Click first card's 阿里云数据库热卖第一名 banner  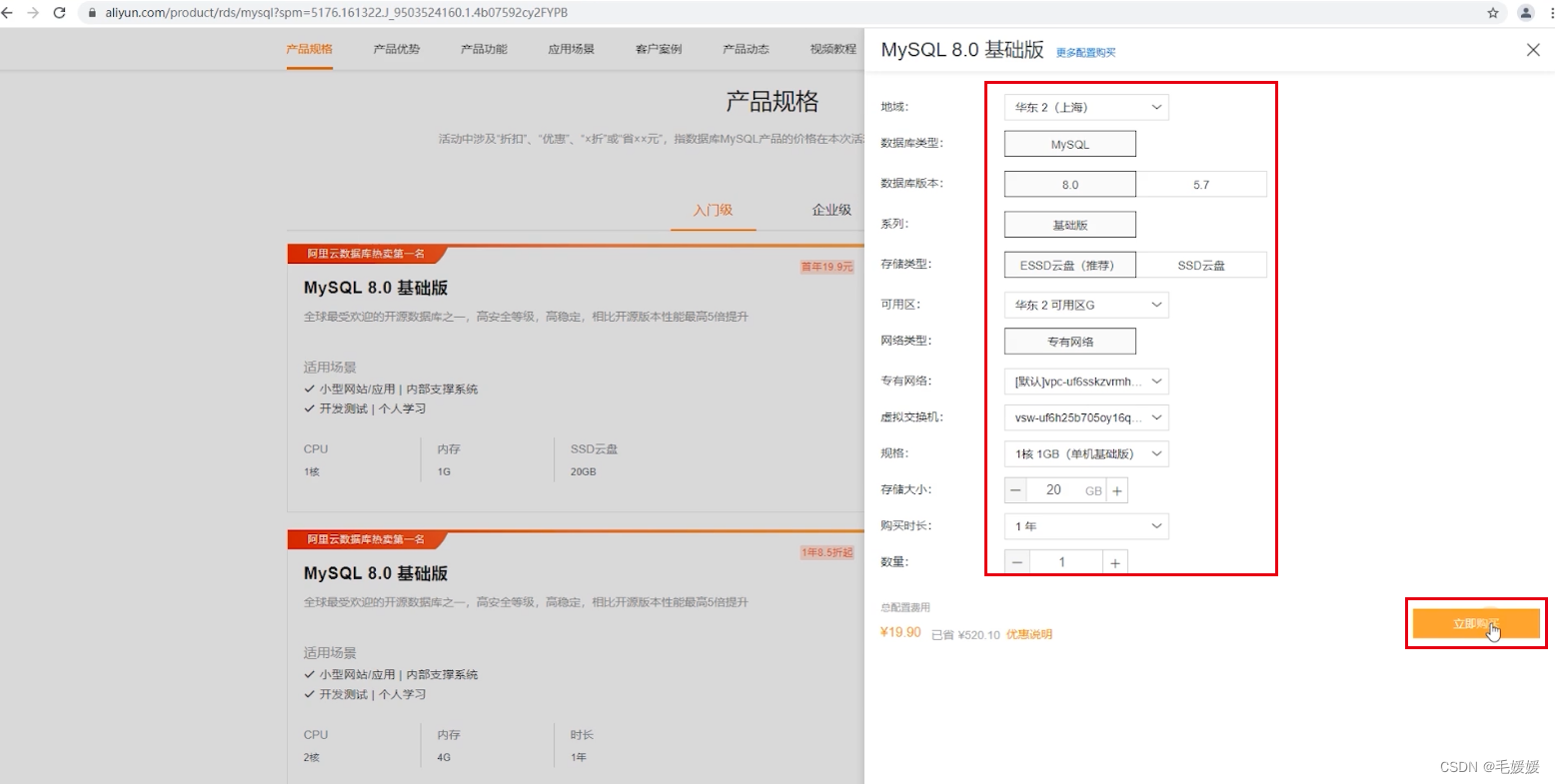point(366,254)
